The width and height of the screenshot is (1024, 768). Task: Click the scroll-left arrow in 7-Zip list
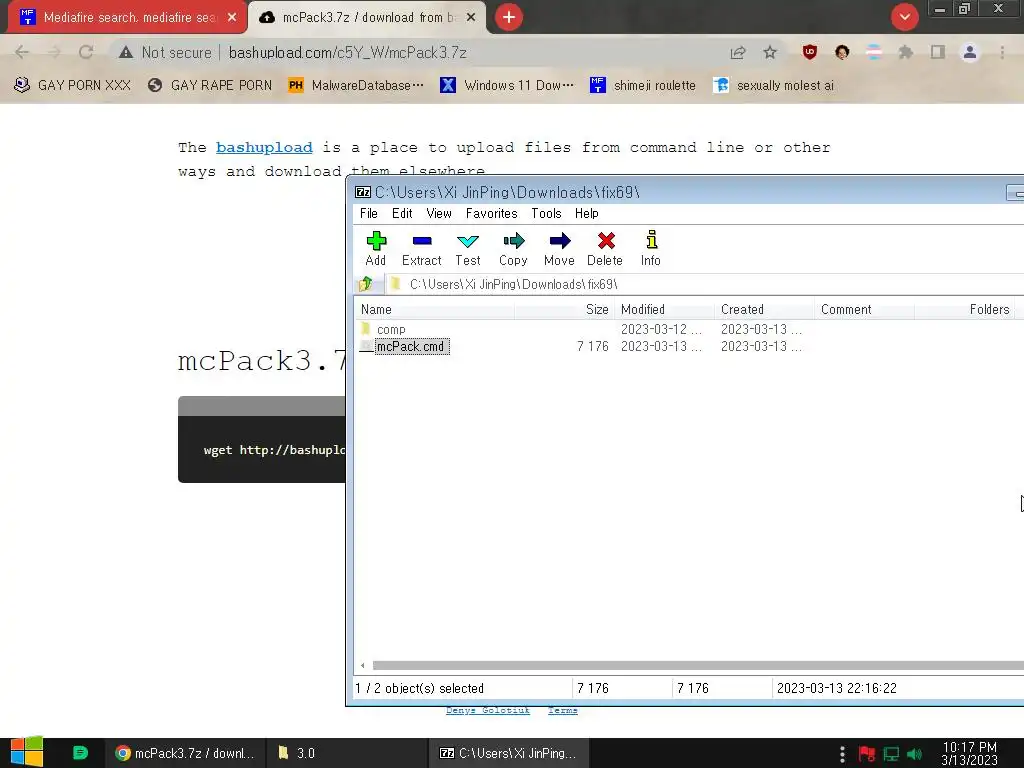click(x=362, y=665)
